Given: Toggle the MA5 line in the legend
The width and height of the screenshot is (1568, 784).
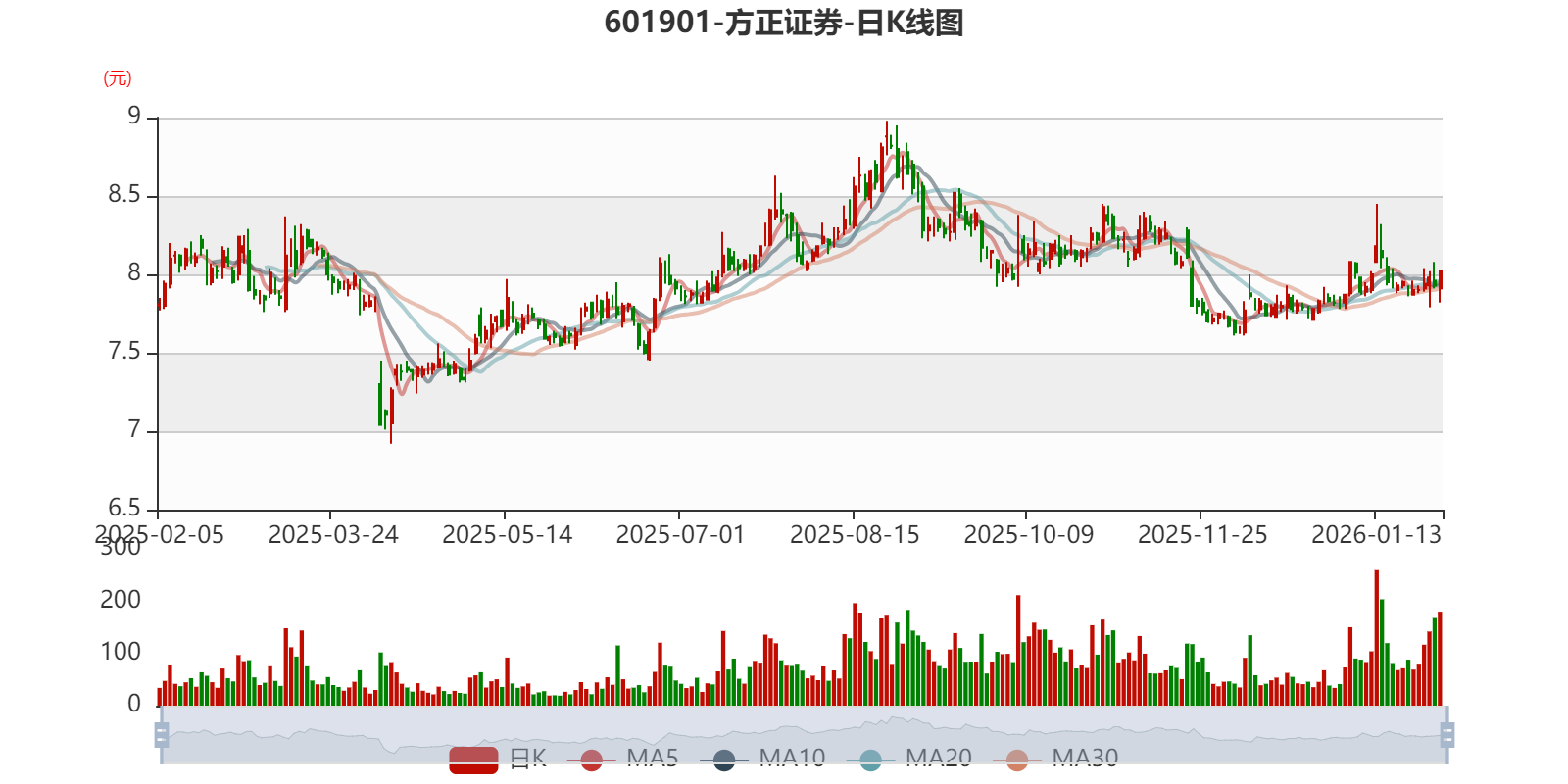Looking at the screenshot, I should pos(622,759).
